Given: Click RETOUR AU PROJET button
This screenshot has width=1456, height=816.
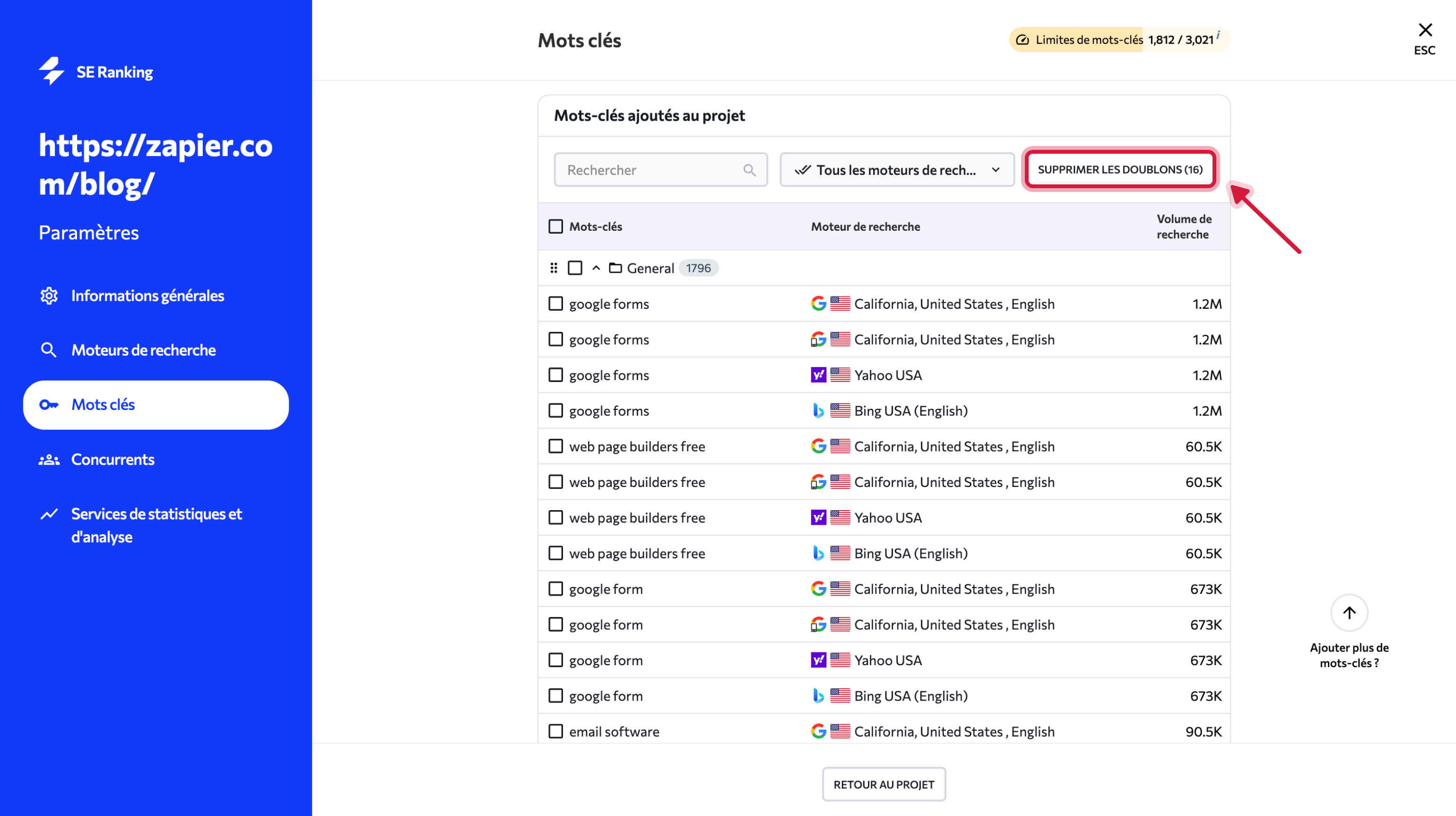Looking at the screenshot, I should 884,784.
